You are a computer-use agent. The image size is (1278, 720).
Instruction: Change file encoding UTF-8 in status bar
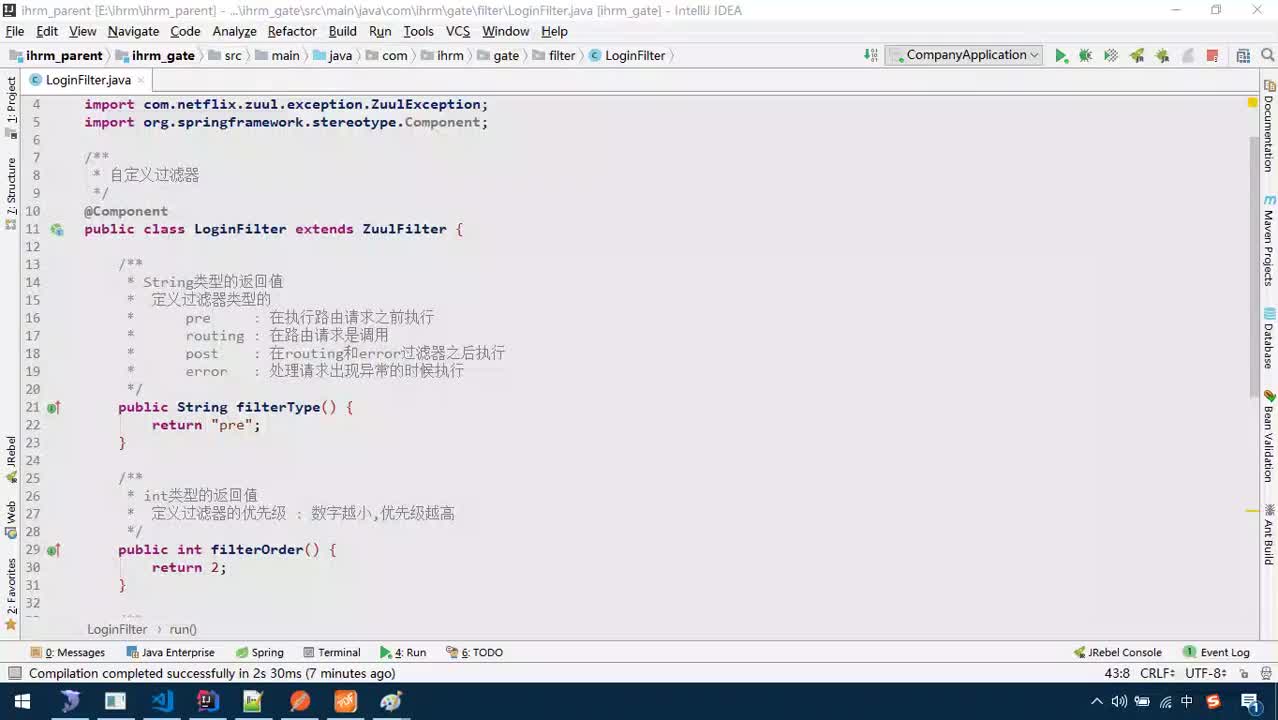(1206, 673)
